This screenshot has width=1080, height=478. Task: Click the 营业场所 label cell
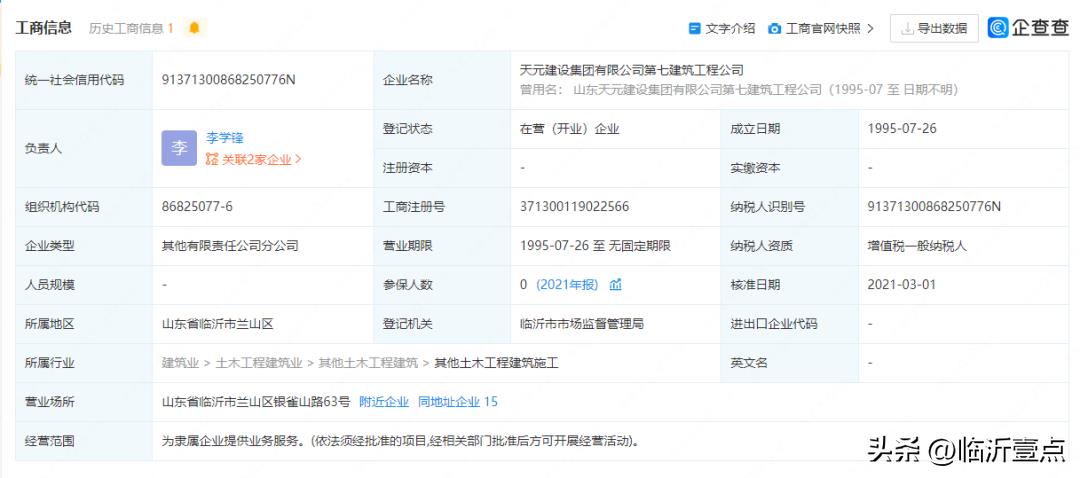84,402
